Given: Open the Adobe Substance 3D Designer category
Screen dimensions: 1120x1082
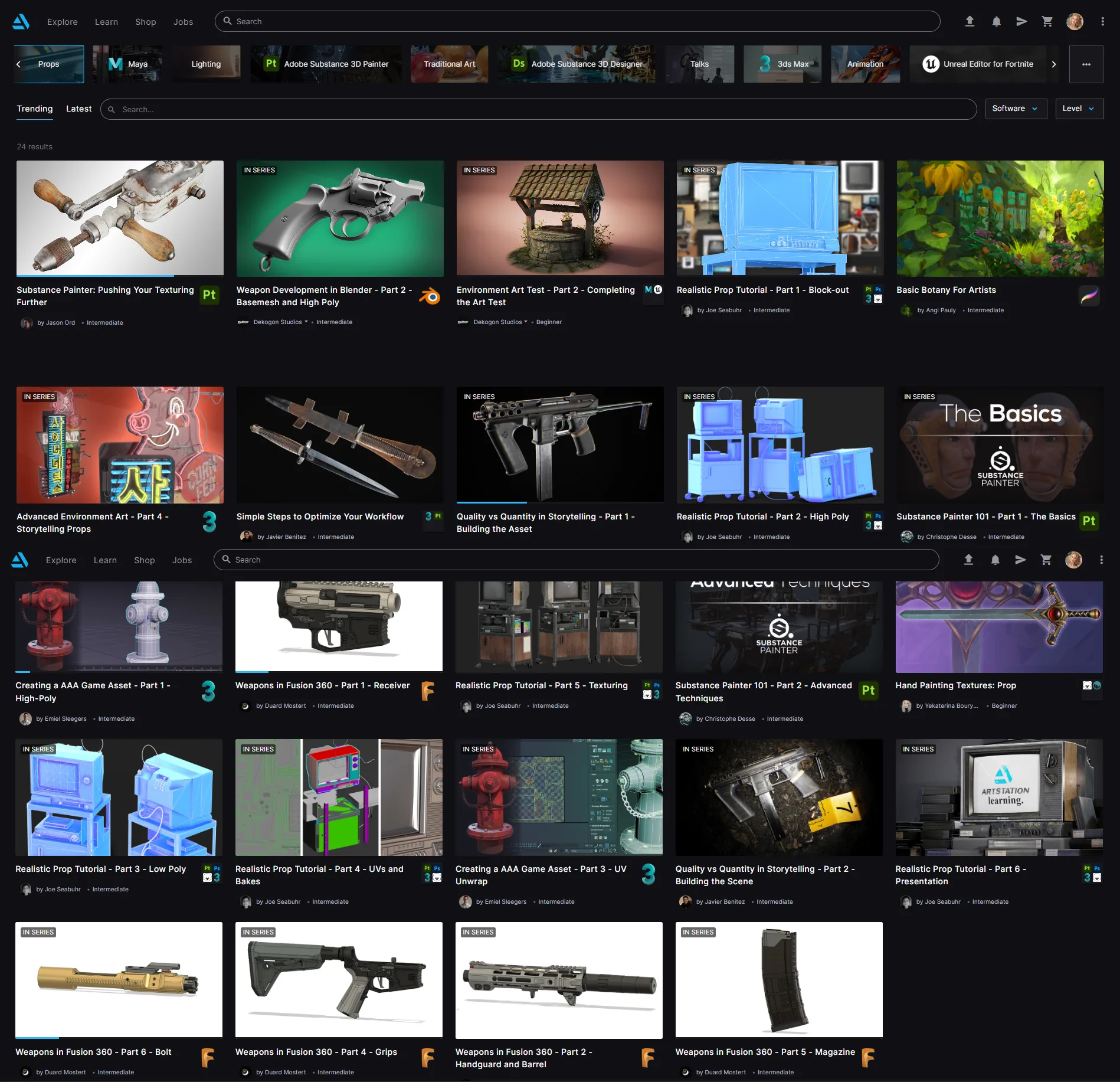Looking at the screenshot, I should (x=577, y=64).
